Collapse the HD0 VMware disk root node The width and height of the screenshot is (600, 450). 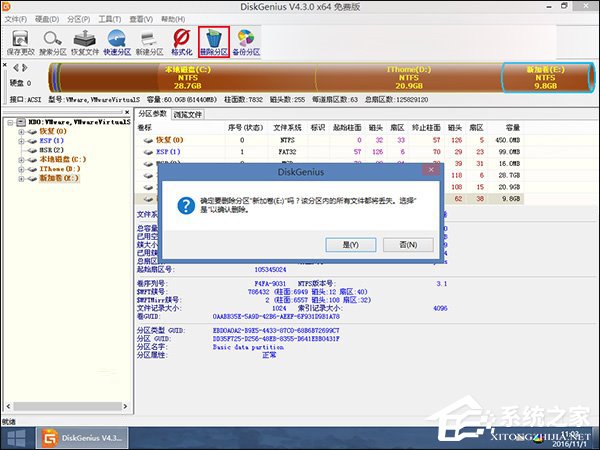pos(9,122)
